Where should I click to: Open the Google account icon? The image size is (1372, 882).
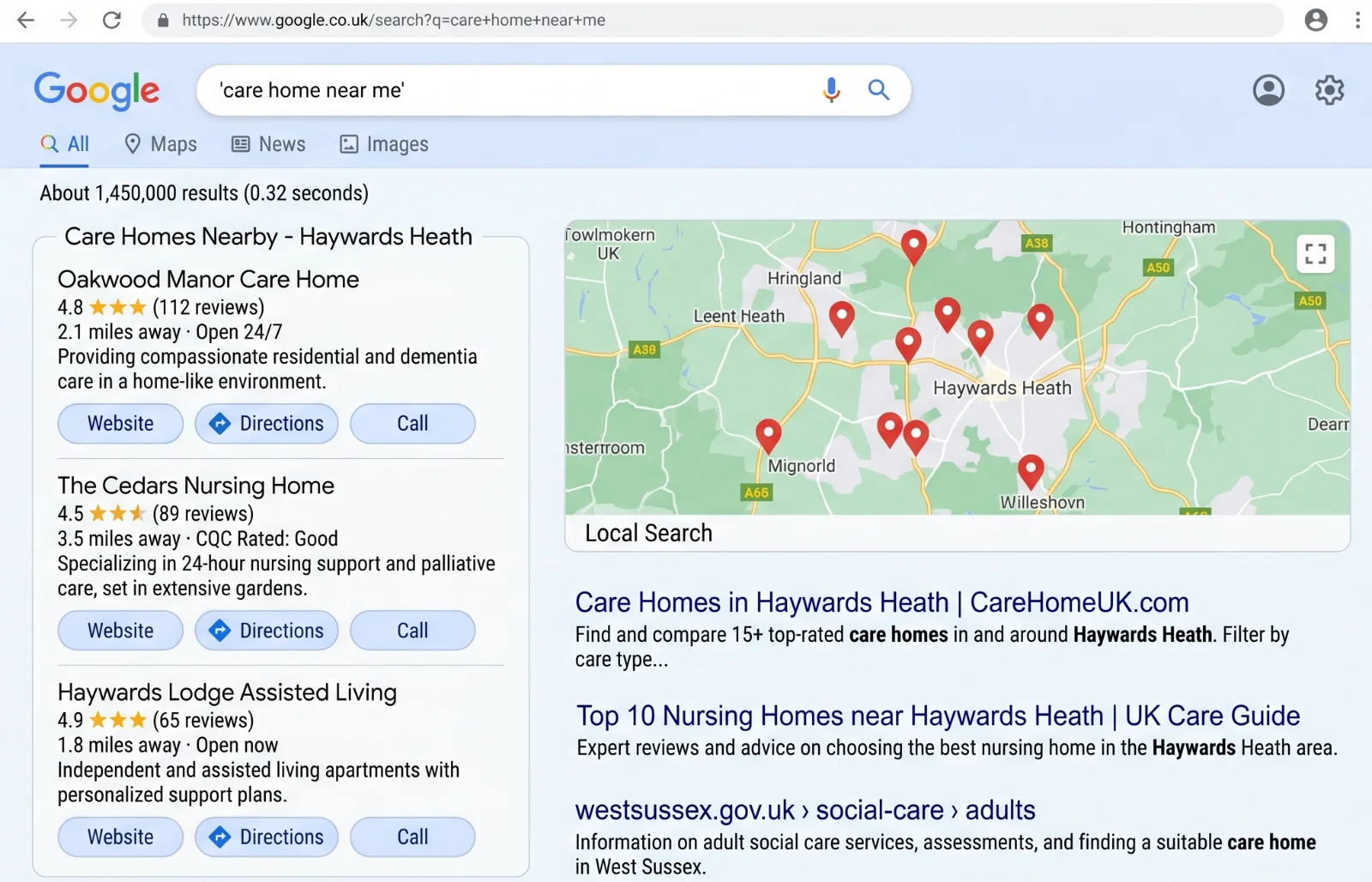(1268, 89)
